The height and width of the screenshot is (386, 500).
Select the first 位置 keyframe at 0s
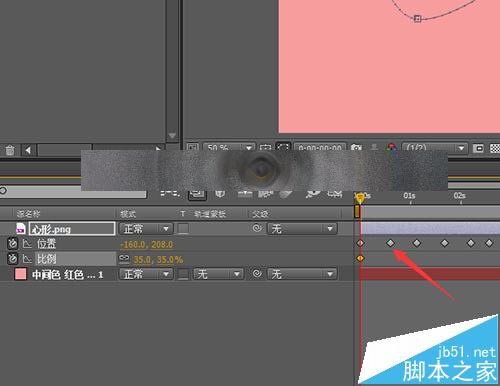coord(360,243)
